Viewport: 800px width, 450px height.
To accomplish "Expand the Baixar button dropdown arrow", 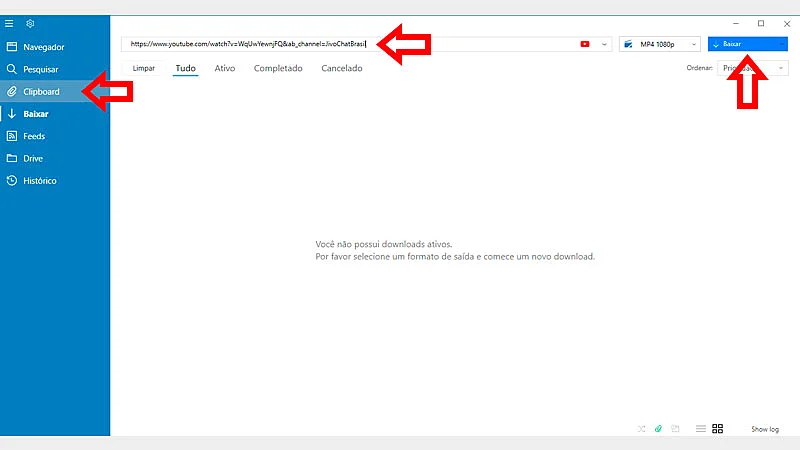I will pos(782,44).
